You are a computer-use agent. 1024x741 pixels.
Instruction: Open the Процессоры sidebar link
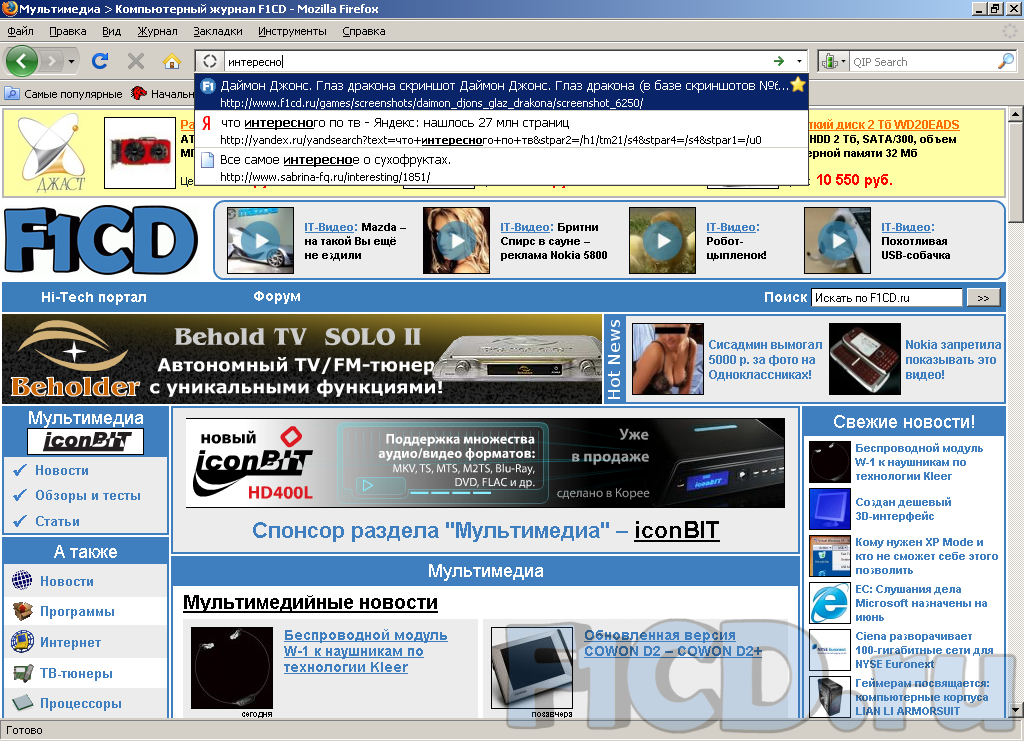pos(81,703)
